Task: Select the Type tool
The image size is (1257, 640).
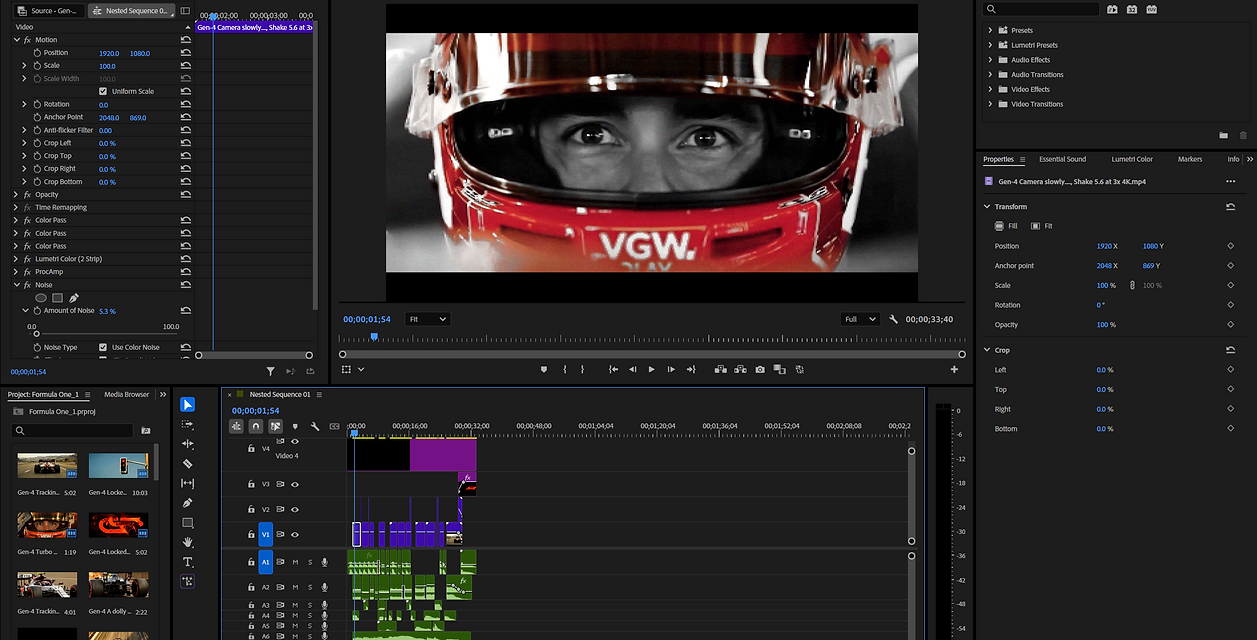Action: (x=188, y=562)
